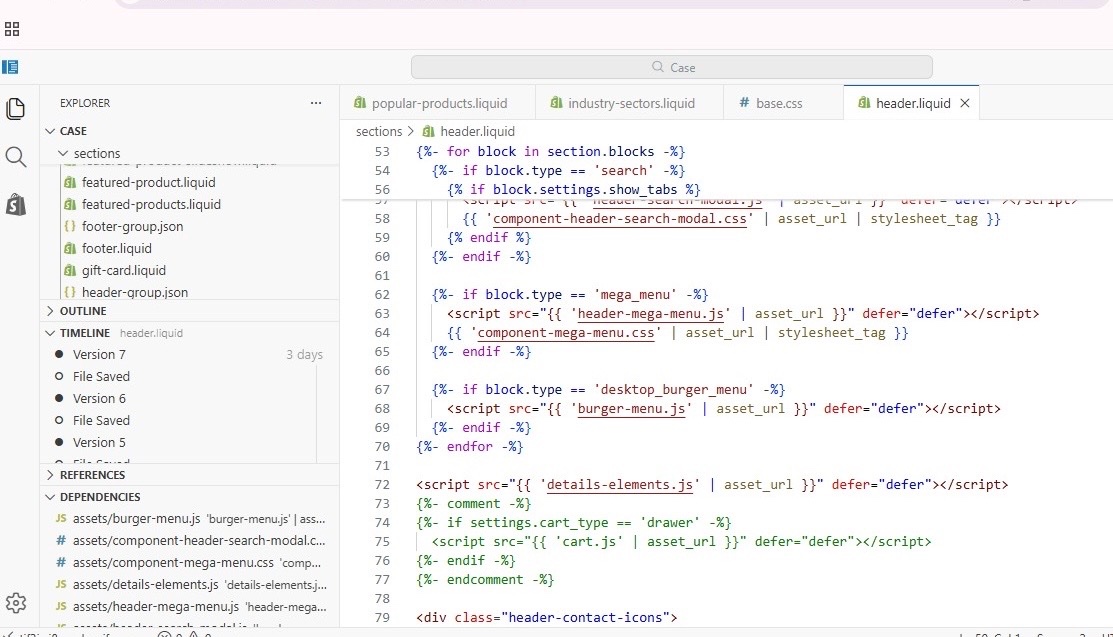Click the '3 days' timestamp of Version 7
Screen dimensions: 1113x637
pos(305,354)
